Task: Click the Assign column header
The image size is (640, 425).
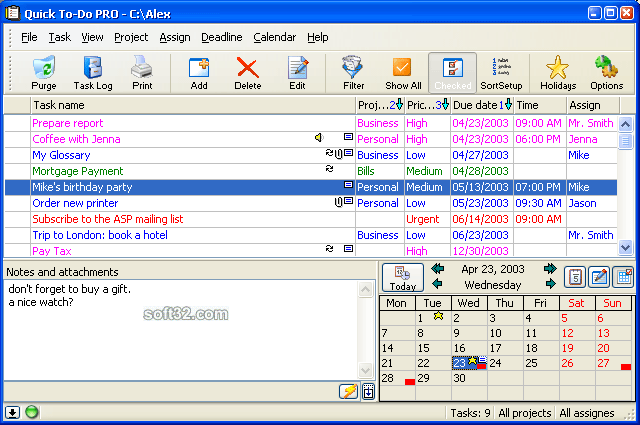Action: [593, 105]
